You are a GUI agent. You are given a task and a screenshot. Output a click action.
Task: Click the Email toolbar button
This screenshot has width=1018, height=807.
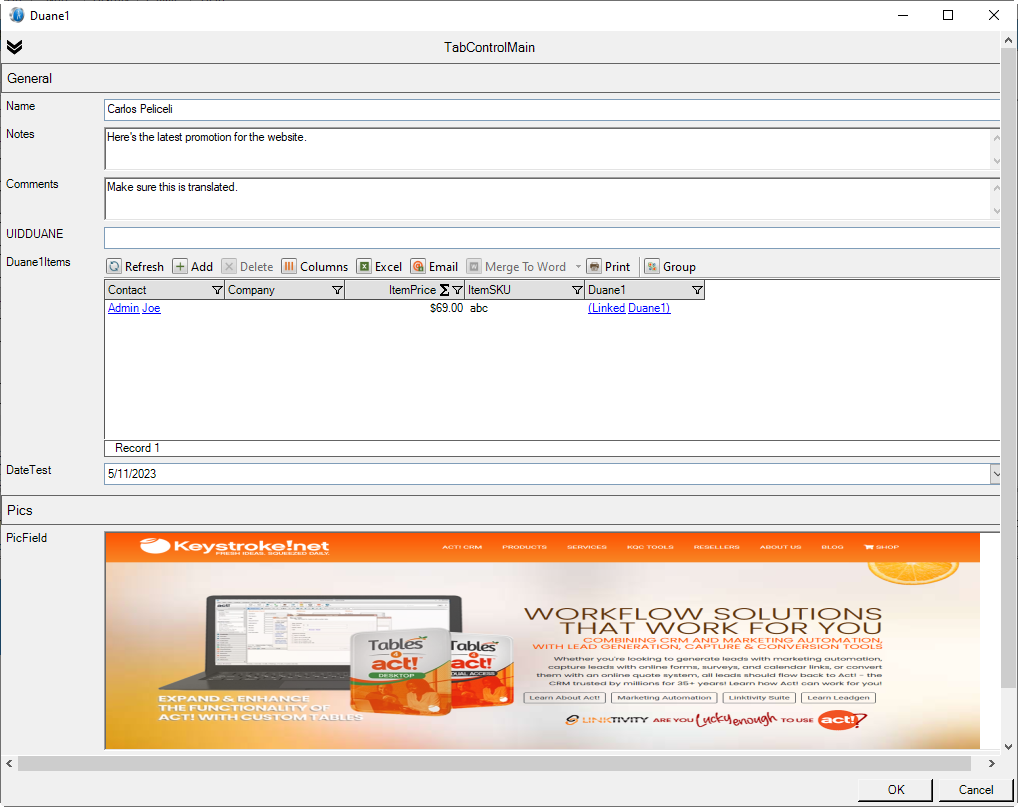(x=434, y=266)
